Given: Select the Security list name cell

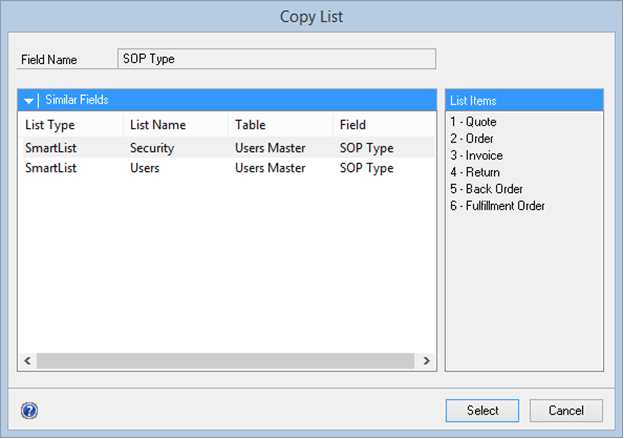Looking at the screenshot, I should [152, 148].
